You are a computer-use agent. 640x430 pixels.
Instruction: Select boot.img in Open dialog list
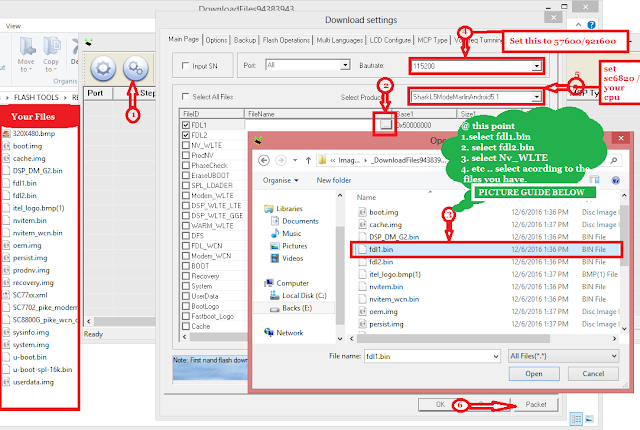click(378, 212)
